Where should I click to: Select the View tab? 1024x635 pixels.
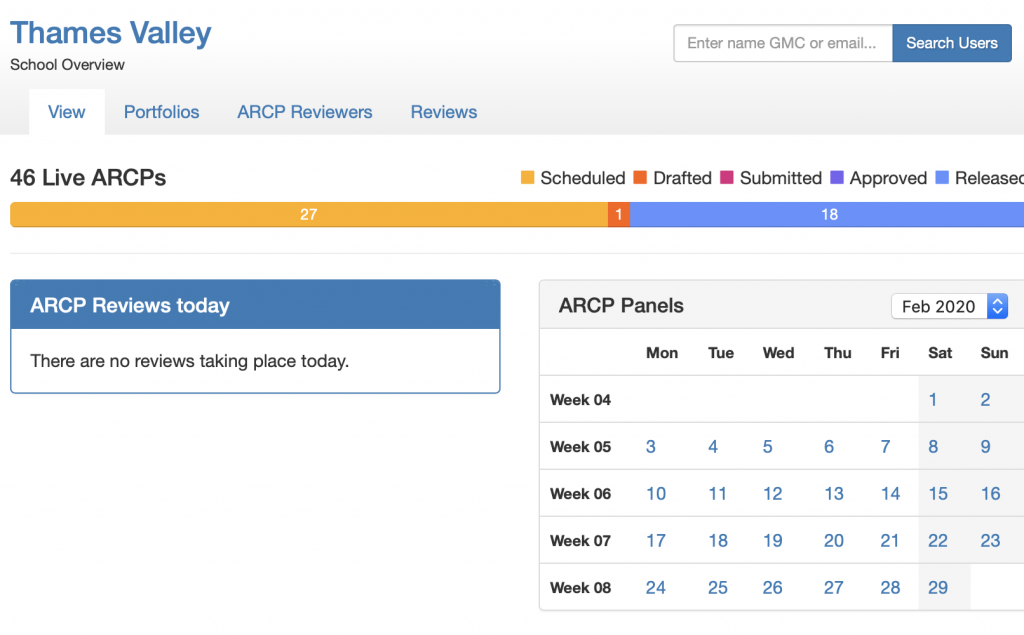click(x=67, y=112)
